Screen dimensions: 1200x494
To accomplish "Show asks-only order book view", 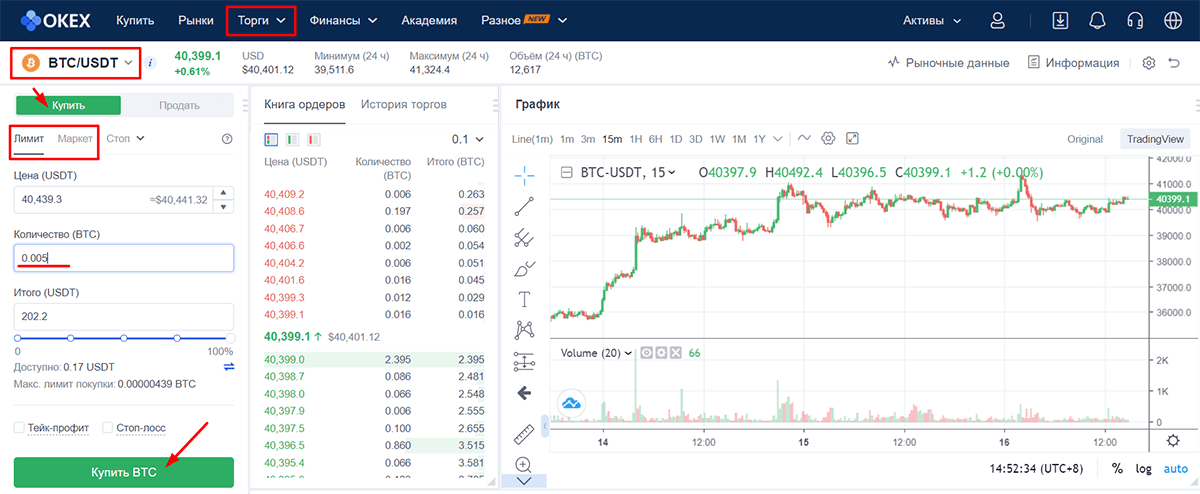I will click(315, 139).
